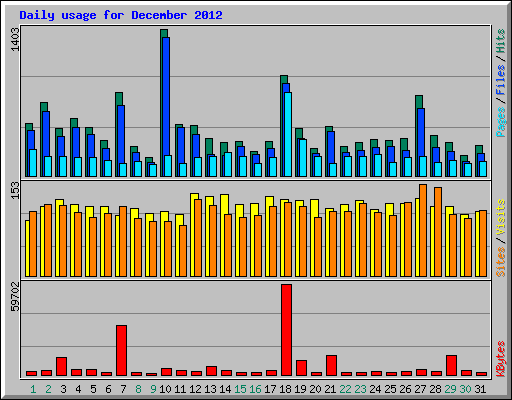This screenshot has height=400, width=512.
Task: Click the day 14 axis label
Action: (x=225, y=389)
